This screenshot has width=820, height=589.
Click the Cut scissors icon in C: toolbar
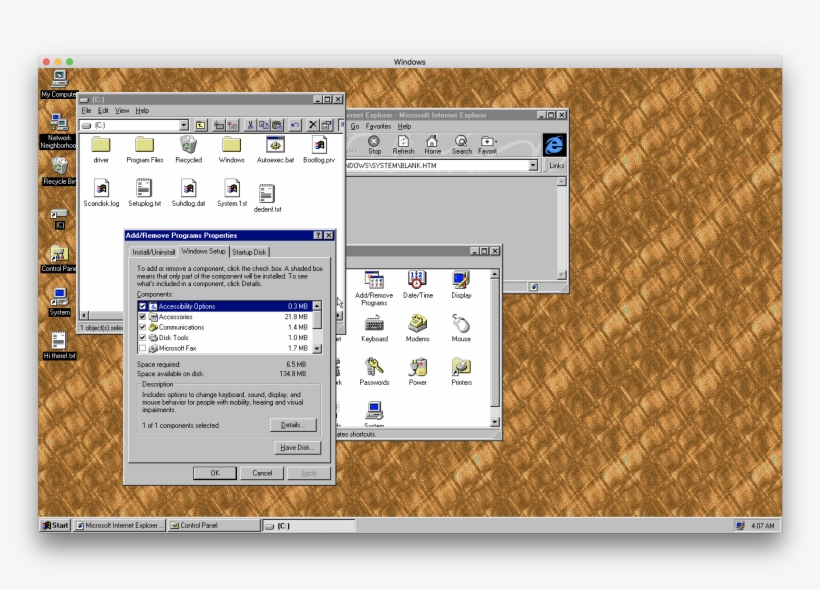pos(250,125)
